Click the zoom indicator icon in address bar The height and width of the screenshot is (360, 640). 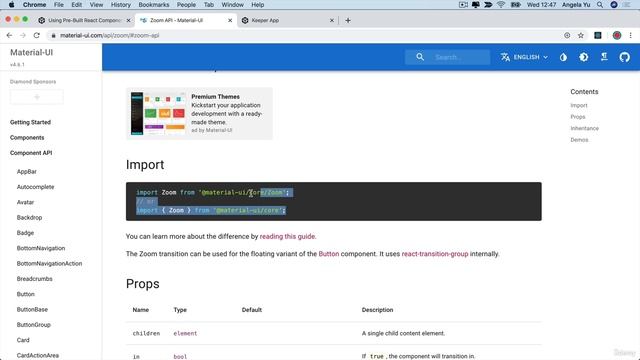pos(567,36)
